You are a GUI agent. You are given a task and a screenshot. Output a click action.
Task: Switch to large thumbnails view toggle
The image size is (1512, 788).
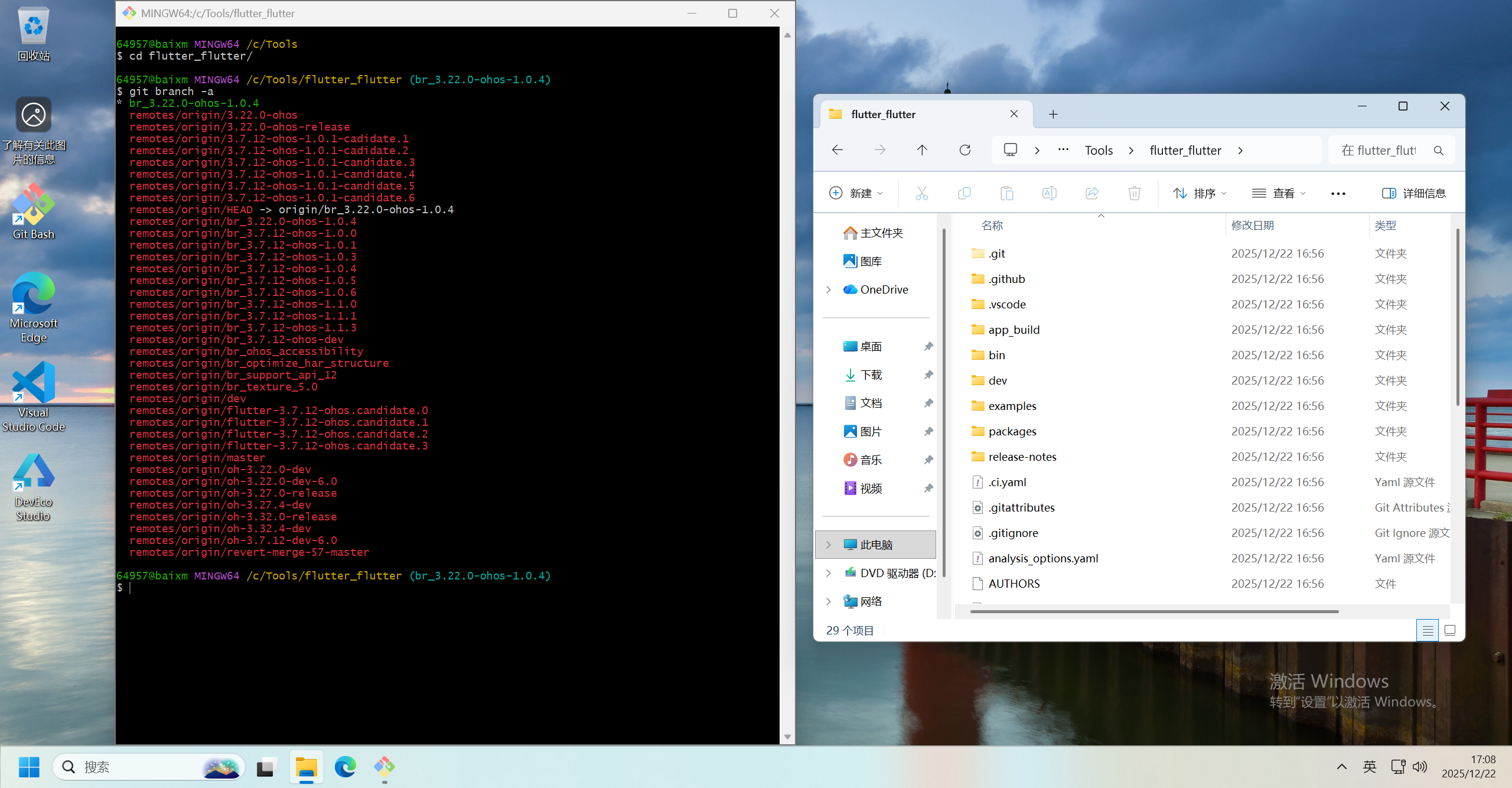point(1449,630)
